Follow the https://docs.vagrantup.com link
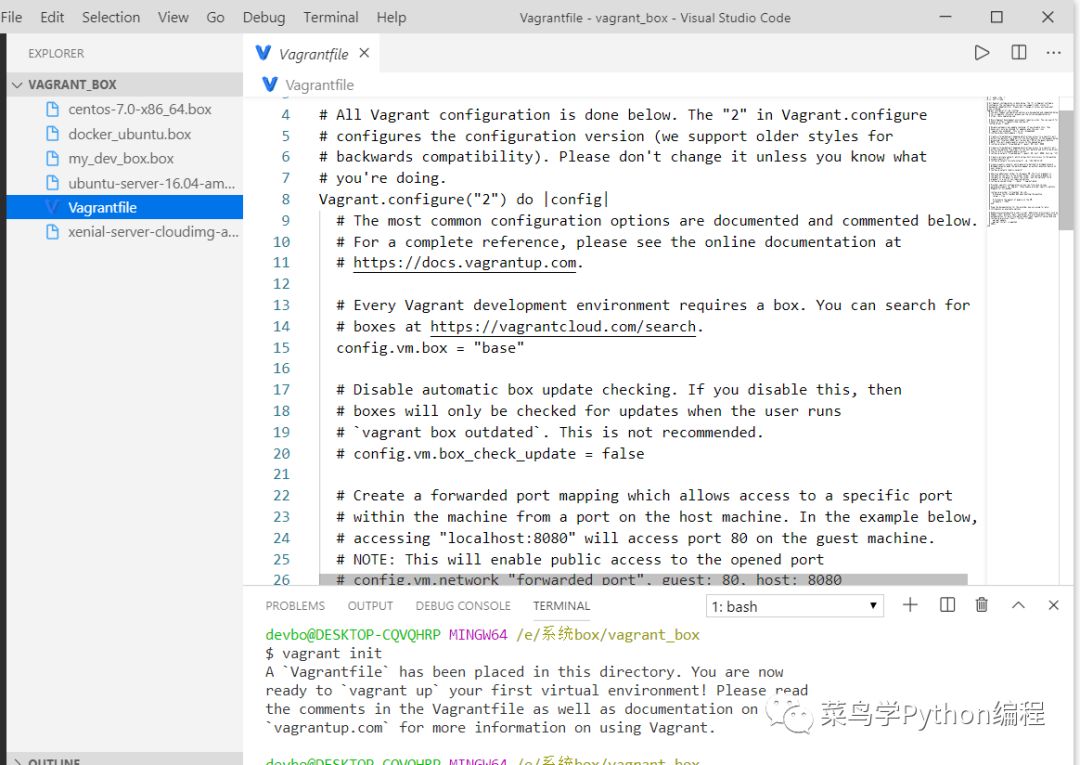The width and height of the screenshot is (1080, 765). pyautogui.click(x=465, y=262)
